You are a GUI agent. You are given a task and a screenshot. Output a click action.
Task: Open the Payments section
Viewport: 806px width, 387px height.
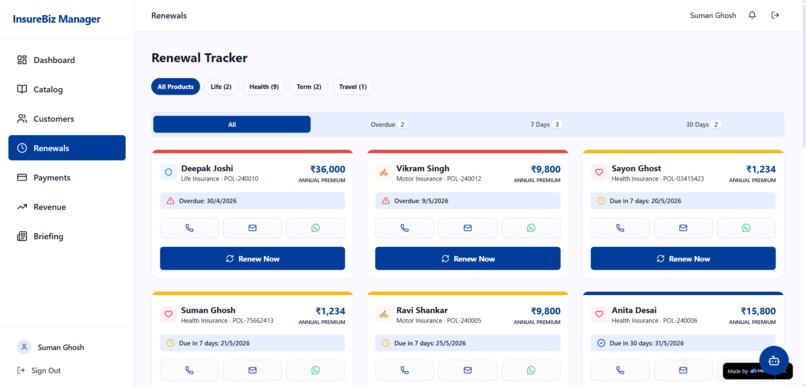(x=67, y=177)
